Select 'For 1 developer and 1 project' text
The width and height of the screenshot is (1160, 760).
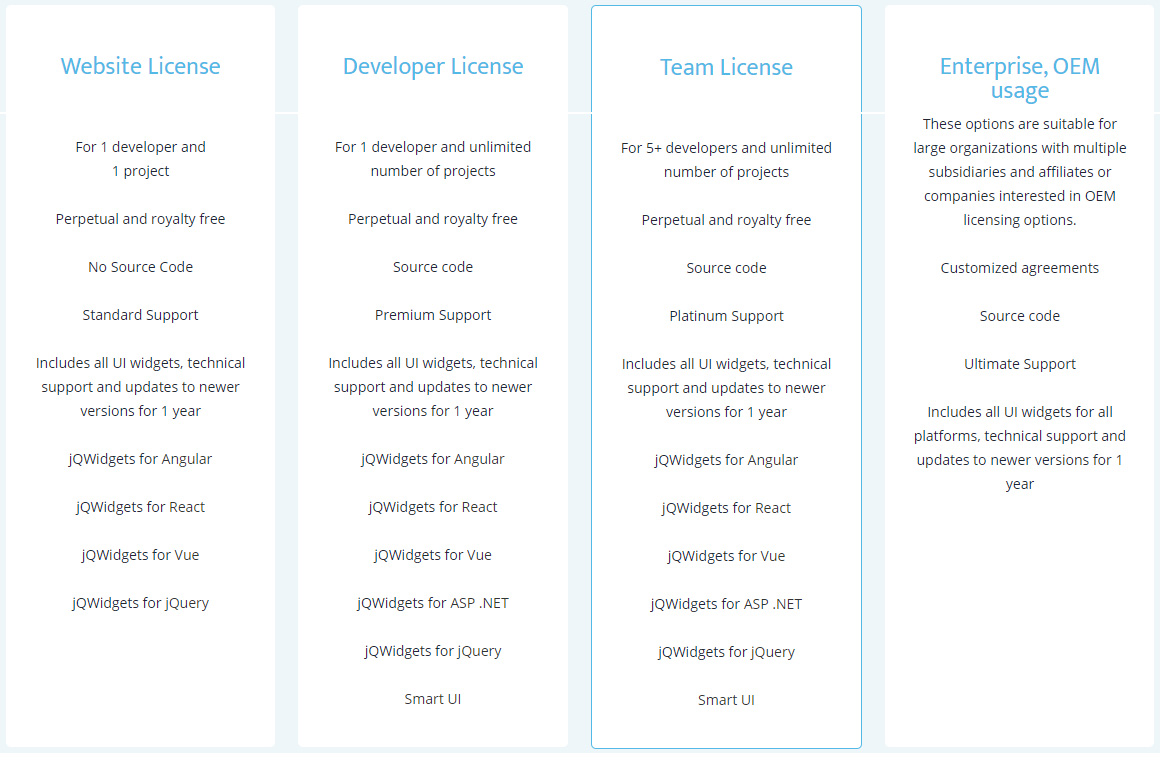pos(141,159)
